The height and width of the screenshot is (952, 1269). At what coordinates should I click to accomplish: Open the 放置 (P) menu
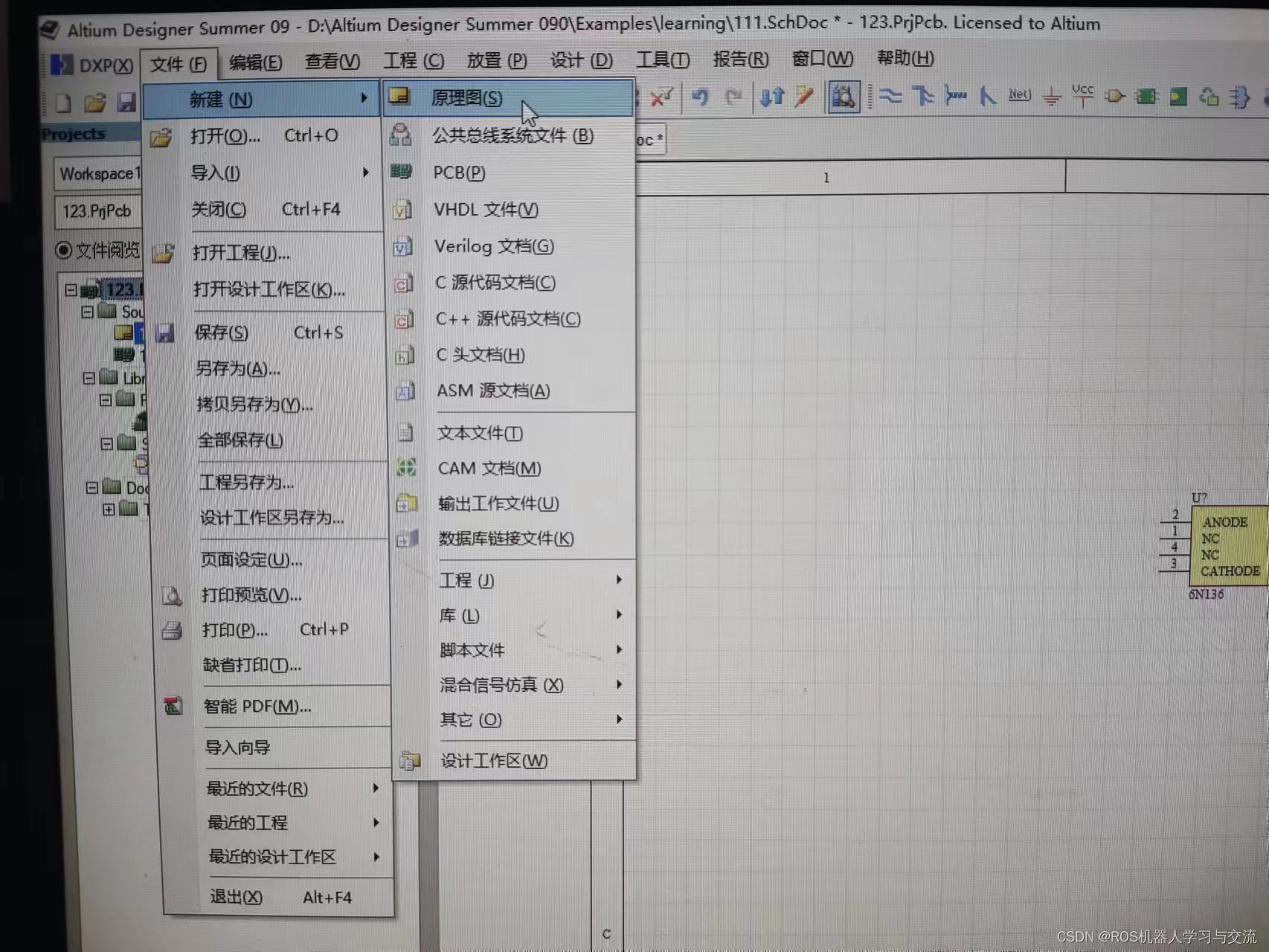coord(497,60)
